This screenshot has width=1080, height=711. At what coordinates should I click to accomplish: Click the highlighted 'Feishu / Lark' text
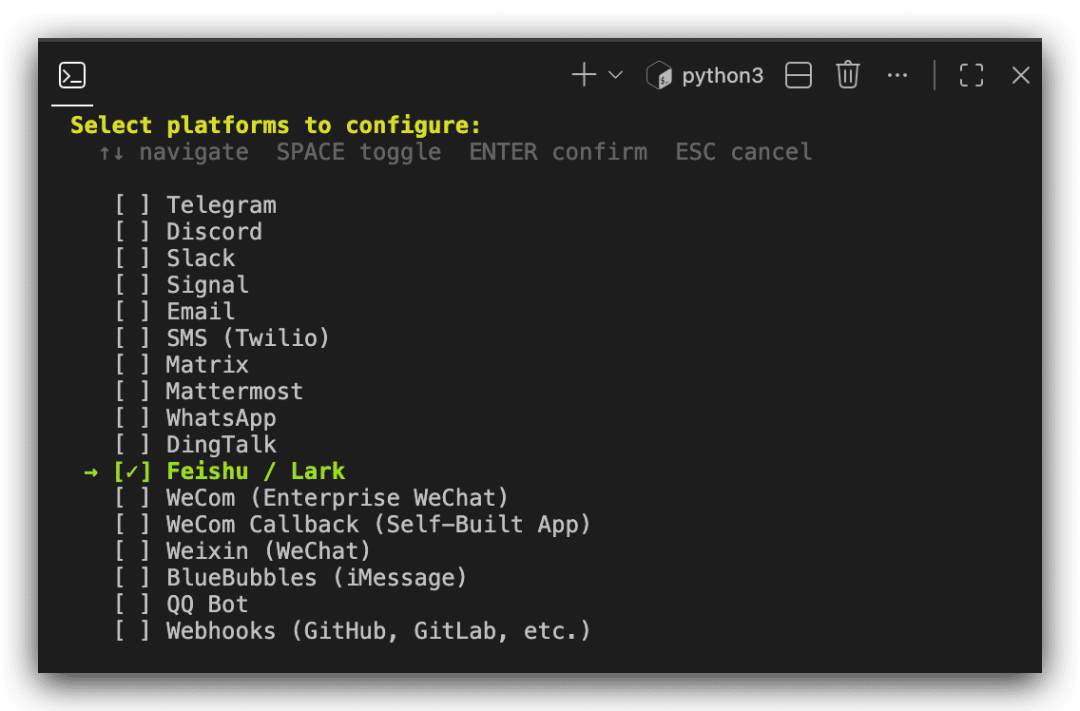coord(256,471)
